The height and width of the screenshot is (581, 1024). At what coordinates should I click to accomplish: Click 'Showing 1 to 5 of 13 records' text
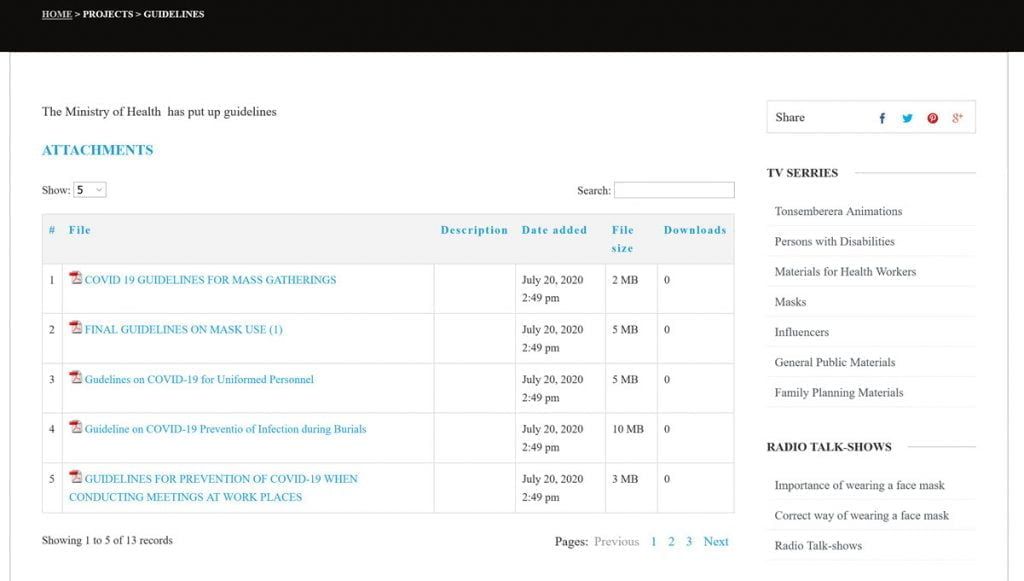click(x=107, y=540)
